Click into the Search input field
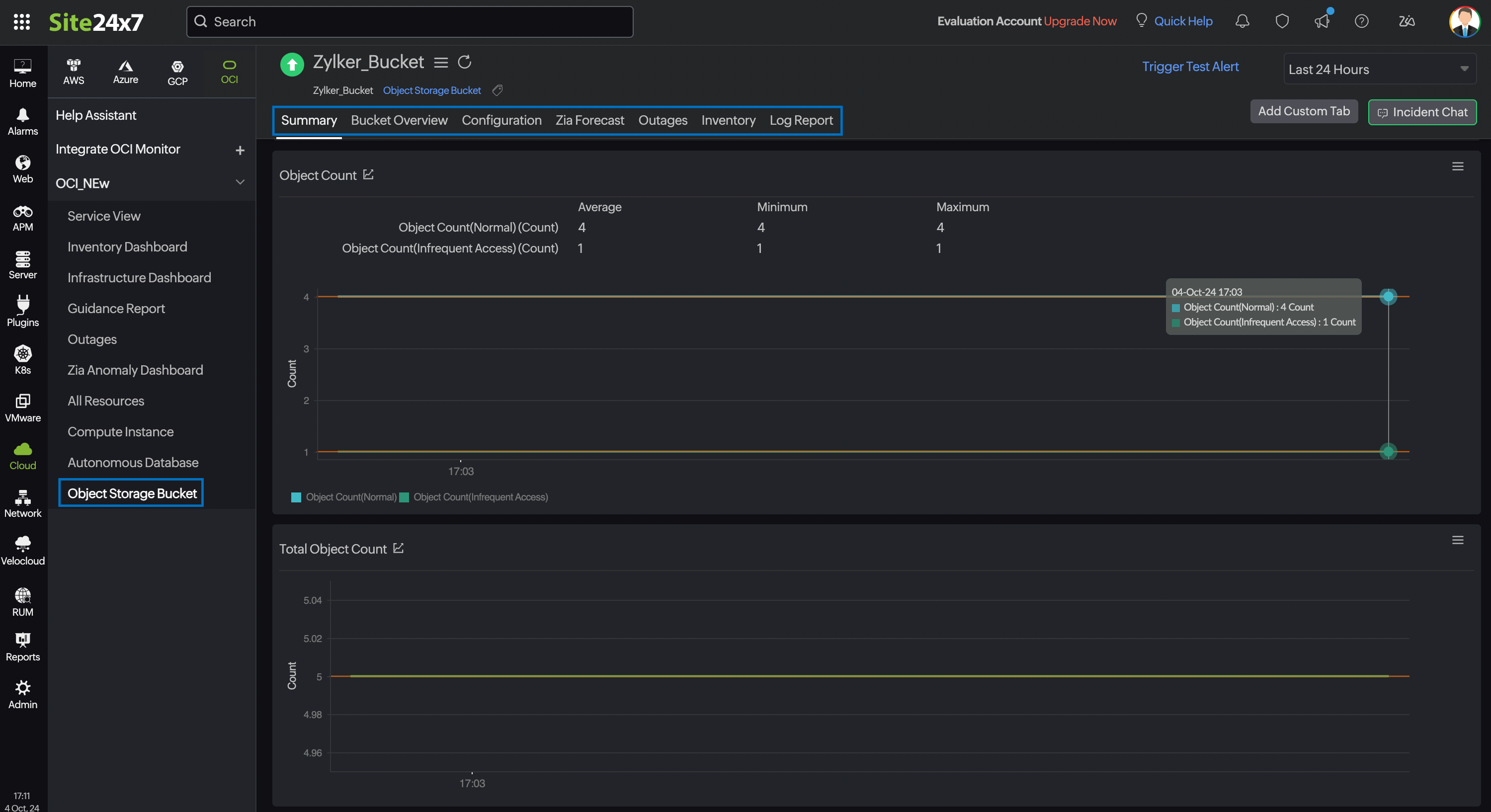The width and height of the screenshot is (1491, 812). (x=409, y=22)
